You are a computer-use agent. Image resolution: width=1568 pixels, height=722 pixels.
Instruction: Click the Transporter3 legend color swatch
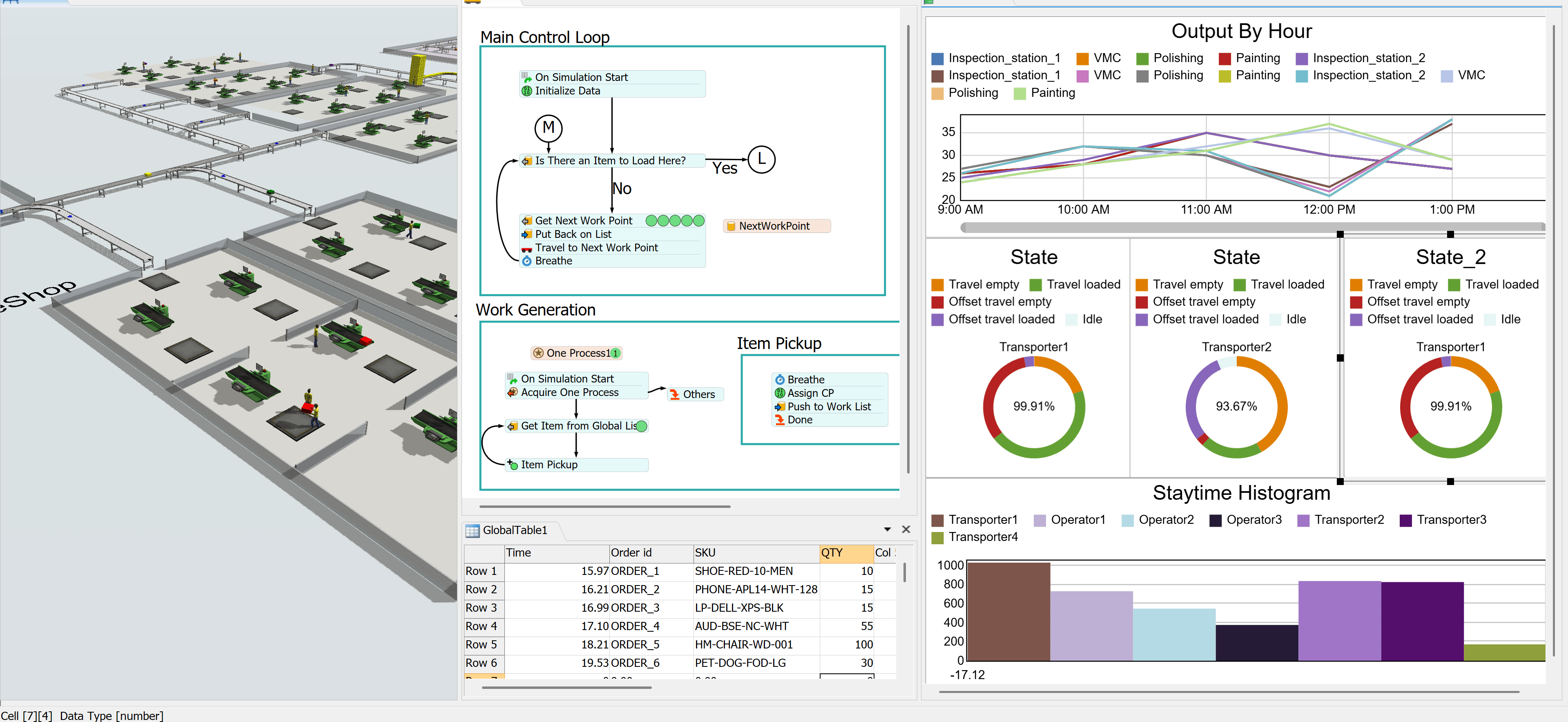(1405, 521)
